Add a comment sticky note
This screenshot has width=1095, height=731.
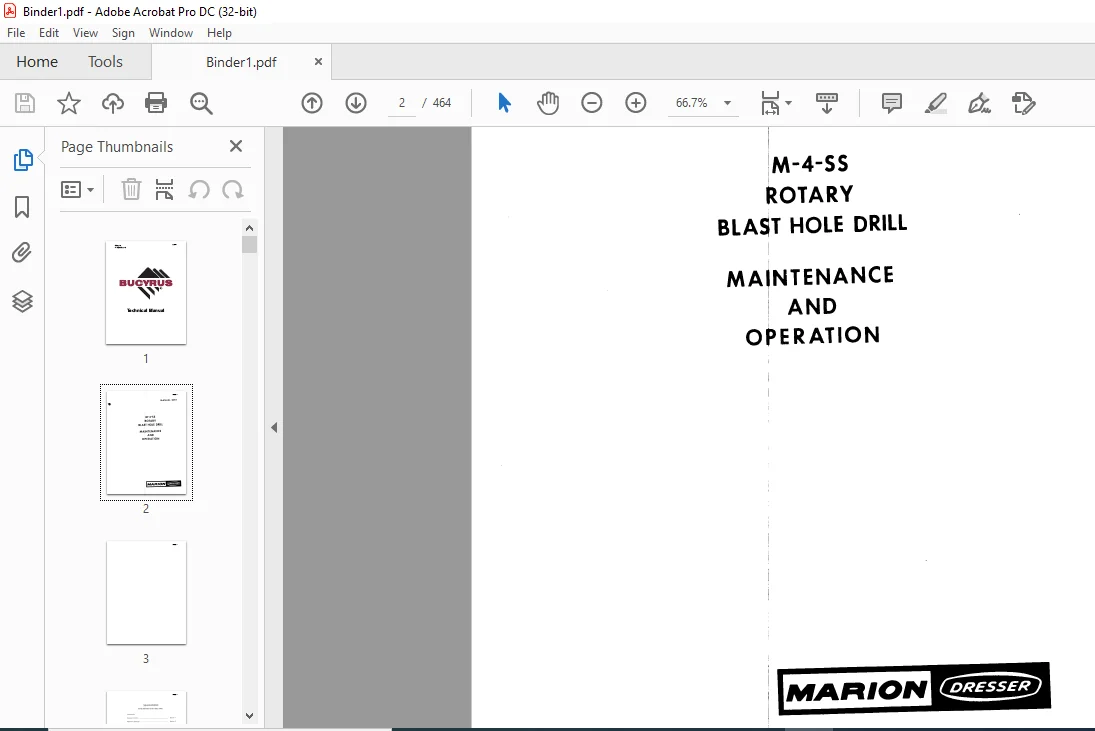pos(892,103)
